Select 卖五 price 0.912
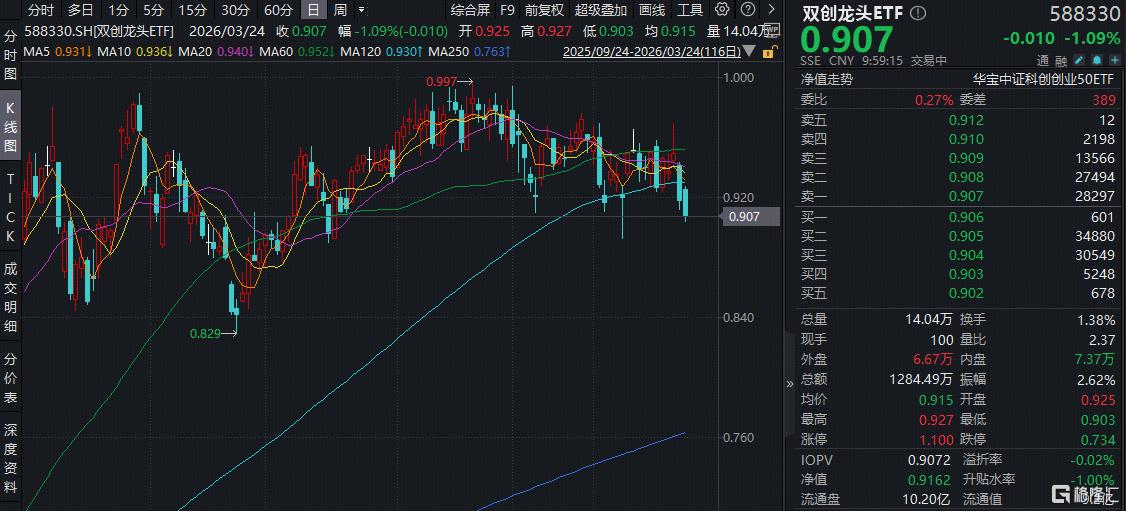Image resolution: width=1126 pixels, height=511 pixels. tap(967, 120)
